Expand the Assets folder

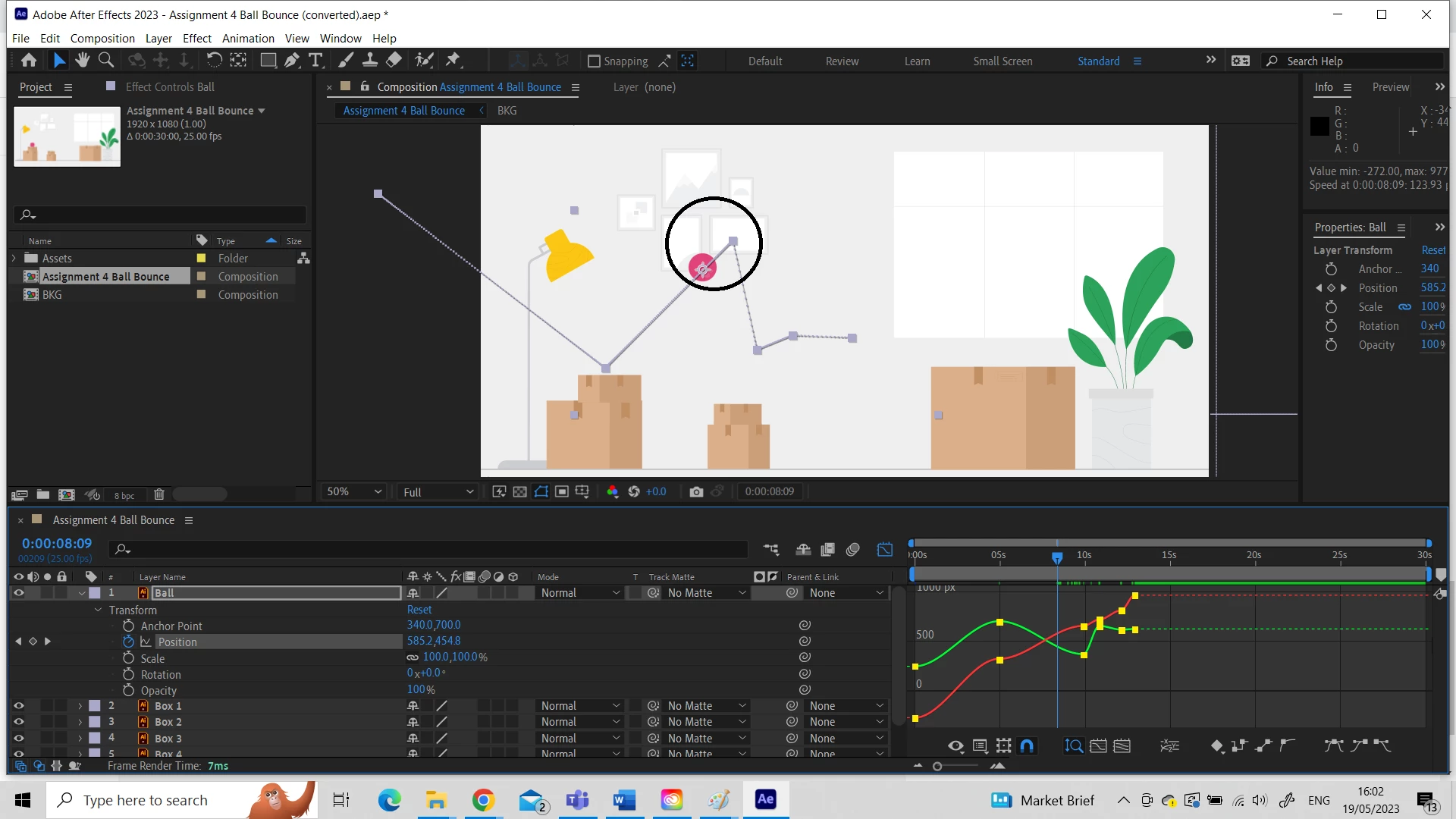coord(14,259)
